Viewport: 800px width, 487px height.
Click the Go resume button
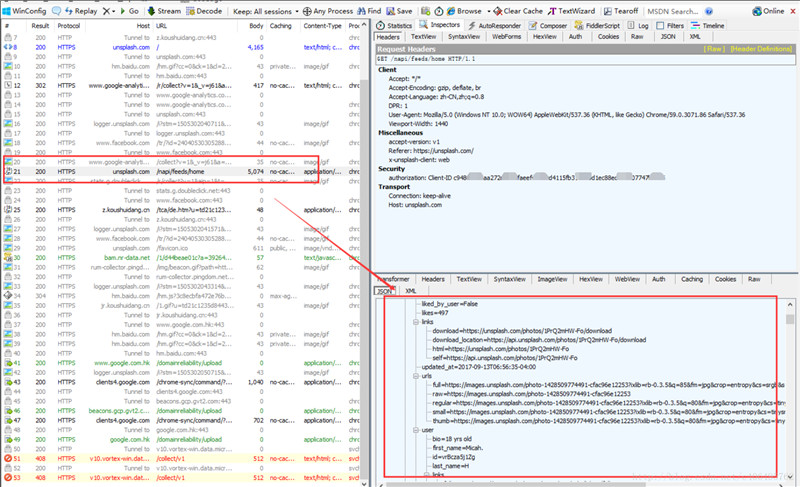129,11
